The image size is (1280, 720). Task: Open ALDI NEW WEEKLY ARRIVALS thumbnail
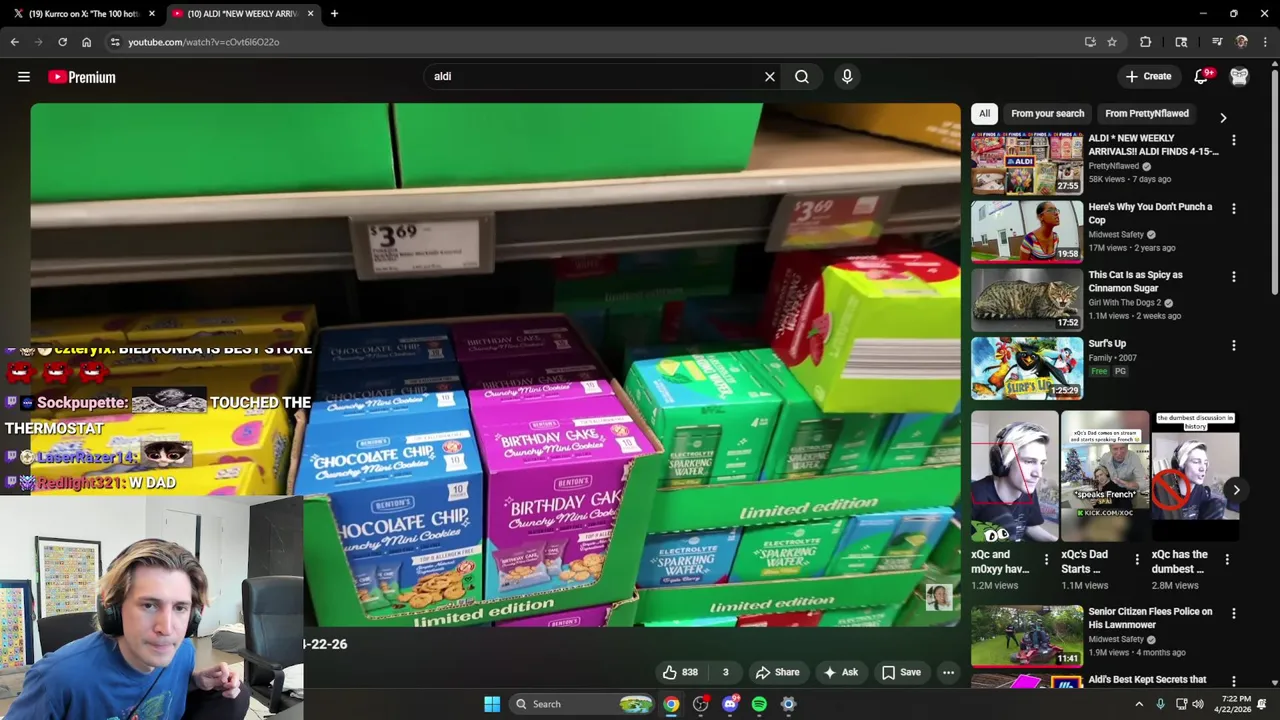coord(1027,163)
